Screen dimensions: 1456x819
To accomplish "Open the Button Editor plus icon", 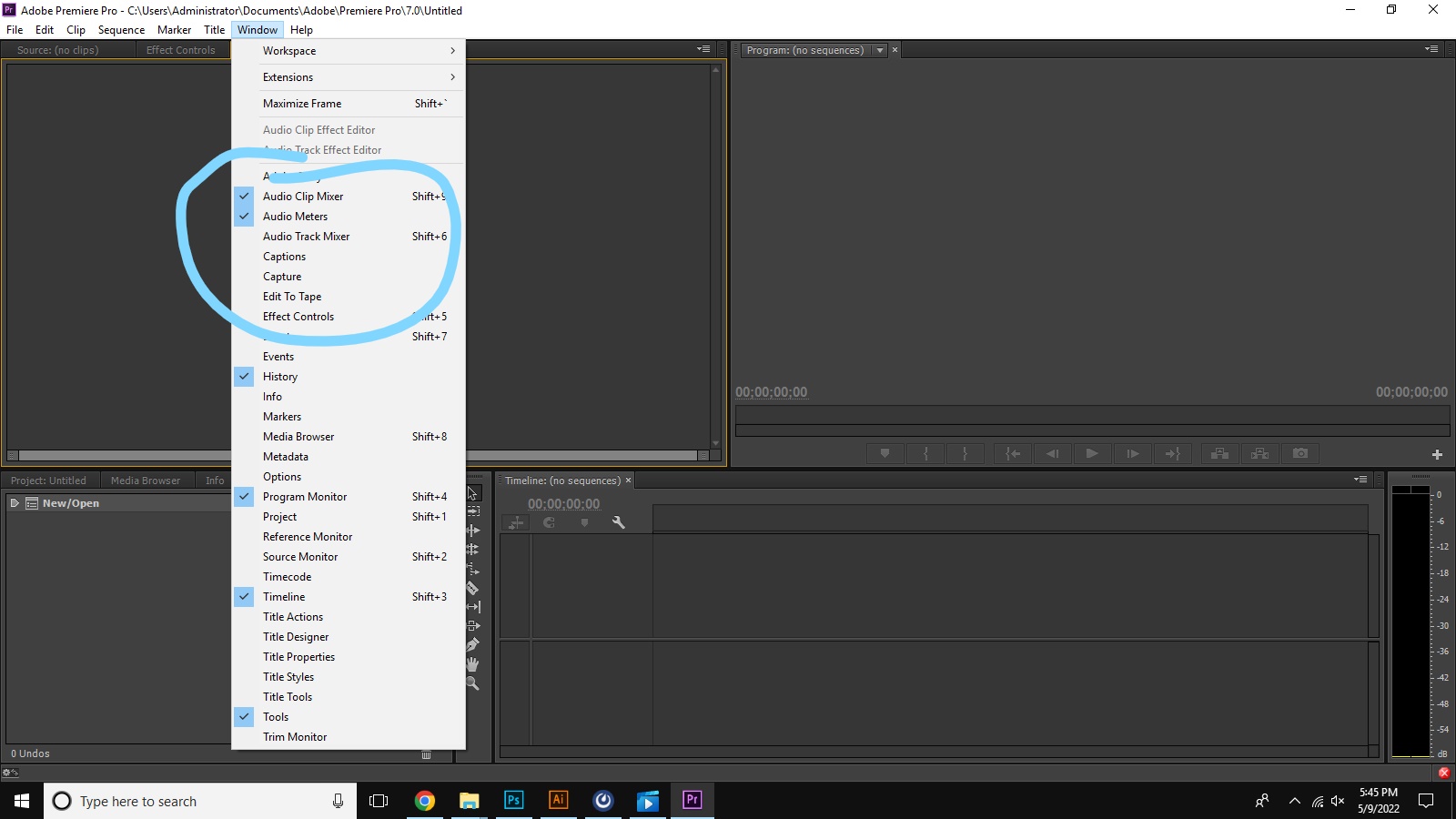I will (1437, 454).
